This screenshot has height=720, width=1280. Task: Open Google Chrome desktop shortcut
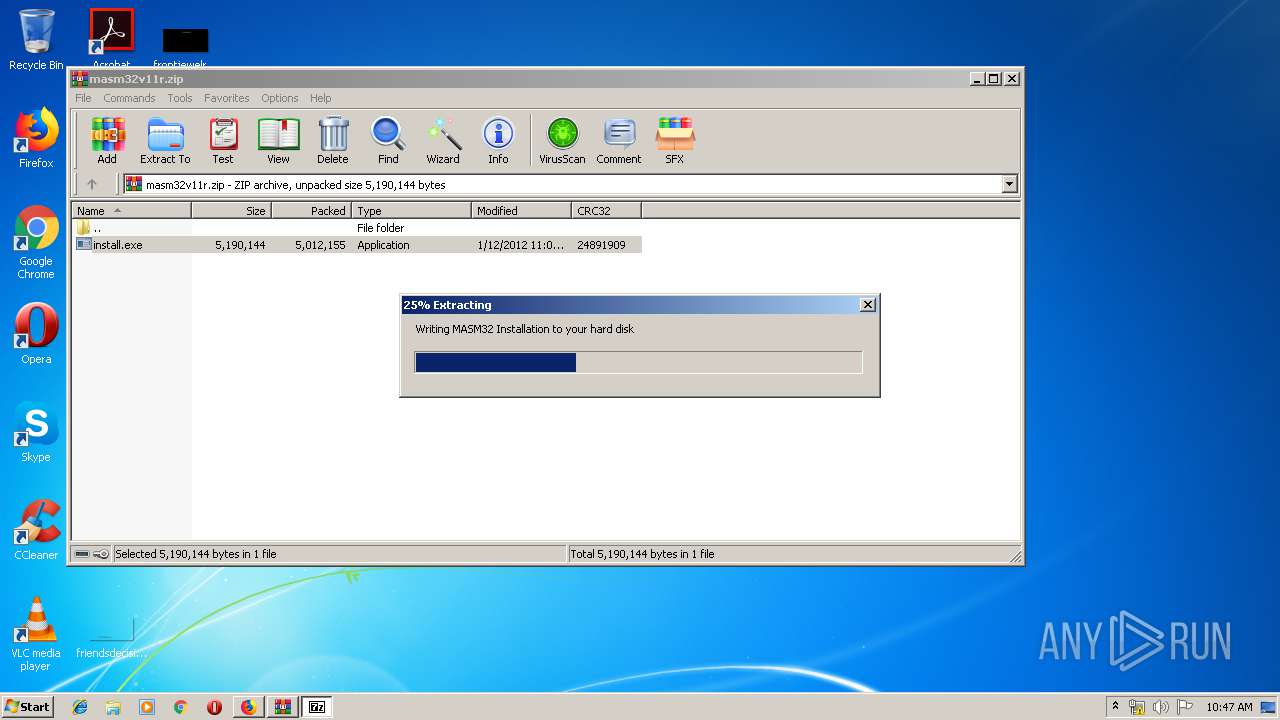pyautogui.click(x=36, y=243)
